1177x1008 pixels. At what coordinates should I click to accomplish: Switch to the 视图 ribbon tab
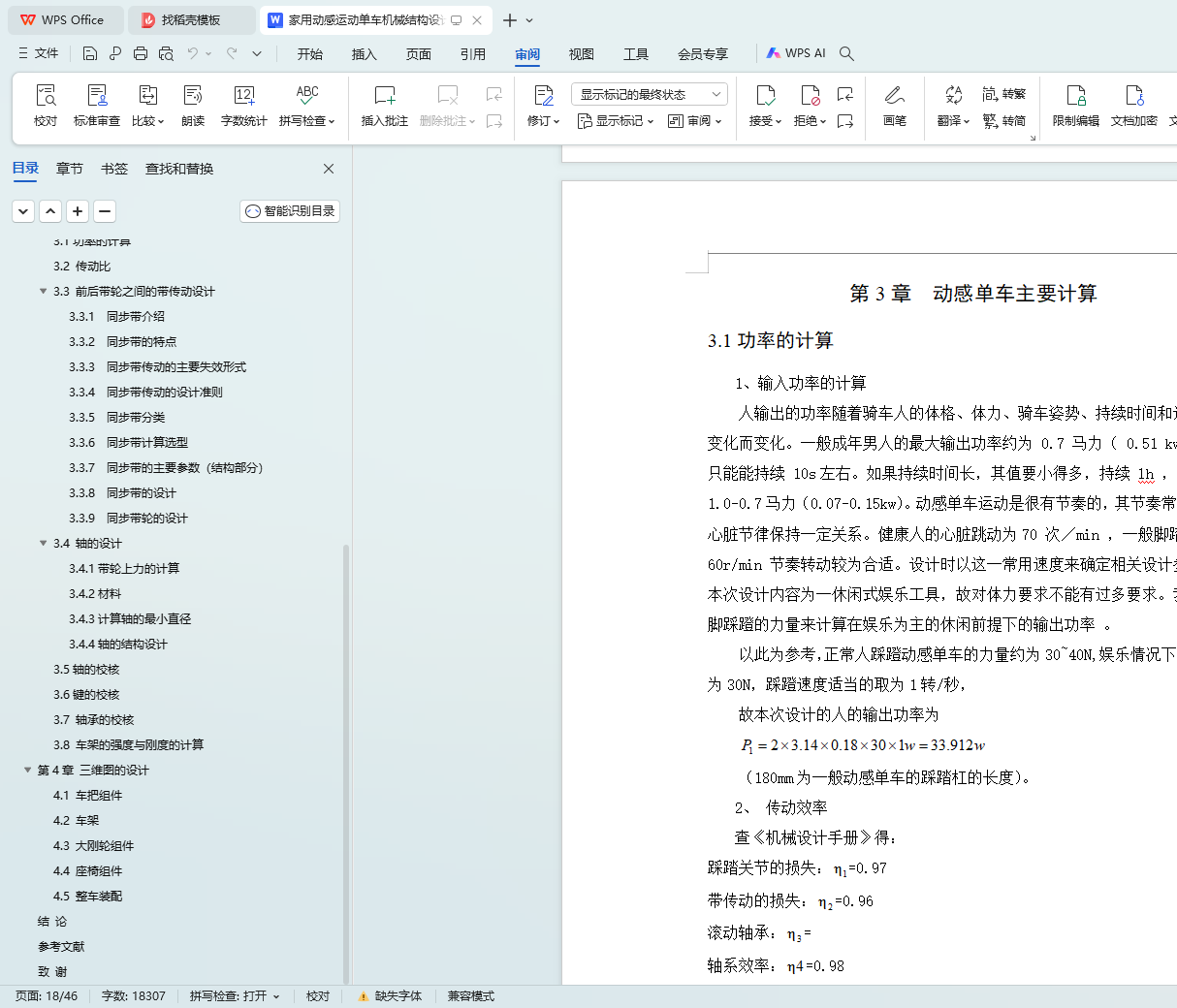point(582,54)
